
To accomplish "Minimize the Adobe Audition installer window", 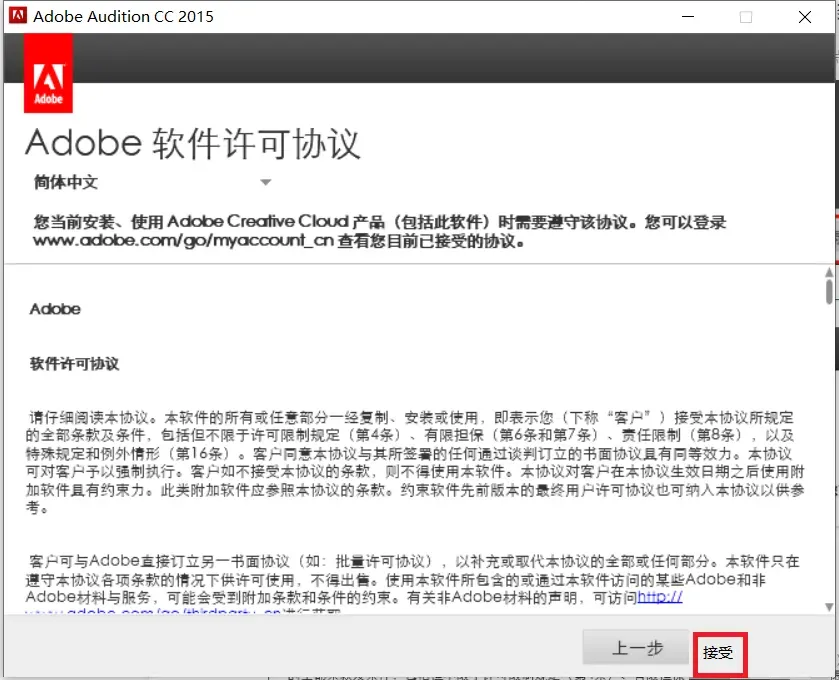I will click(x=688, y=17).
